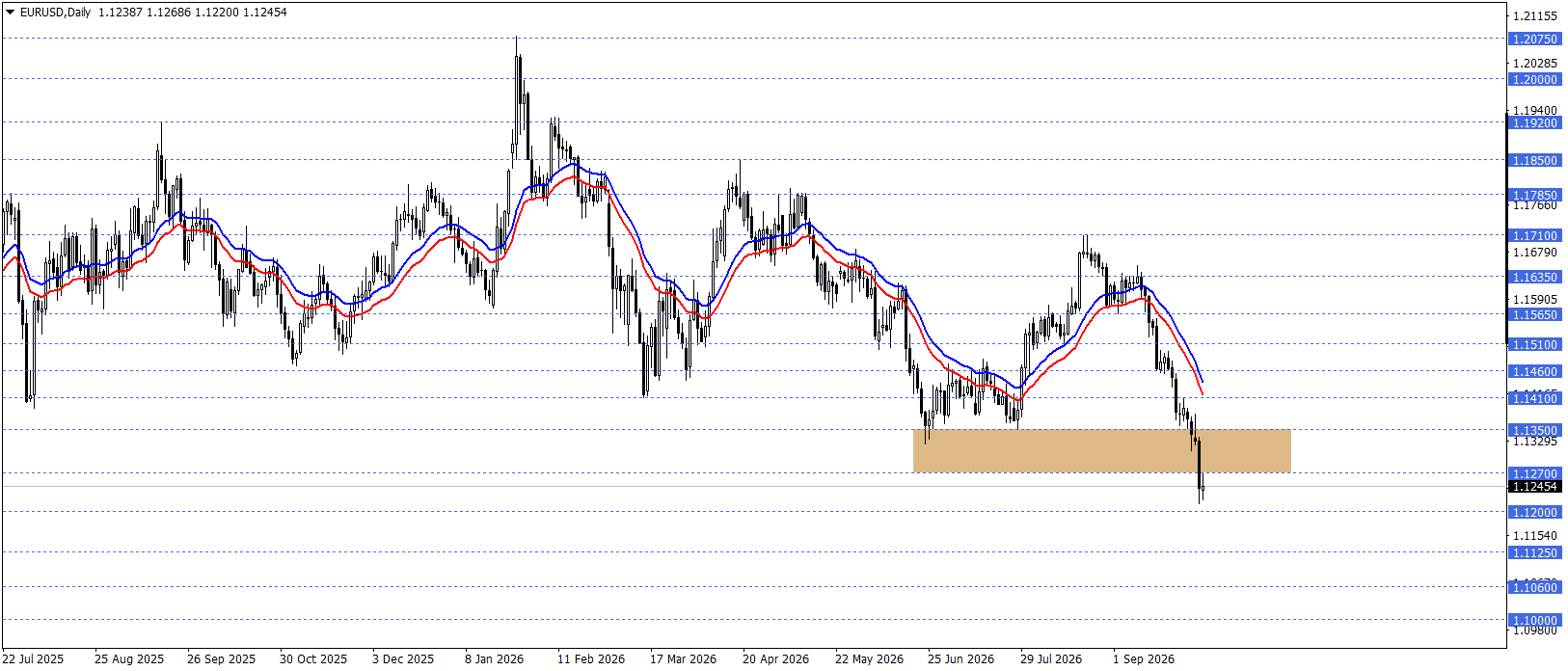Click the 26 Sep 2025 date label
The width and height of the screenshot is (1568, 671).
[222, 659]
